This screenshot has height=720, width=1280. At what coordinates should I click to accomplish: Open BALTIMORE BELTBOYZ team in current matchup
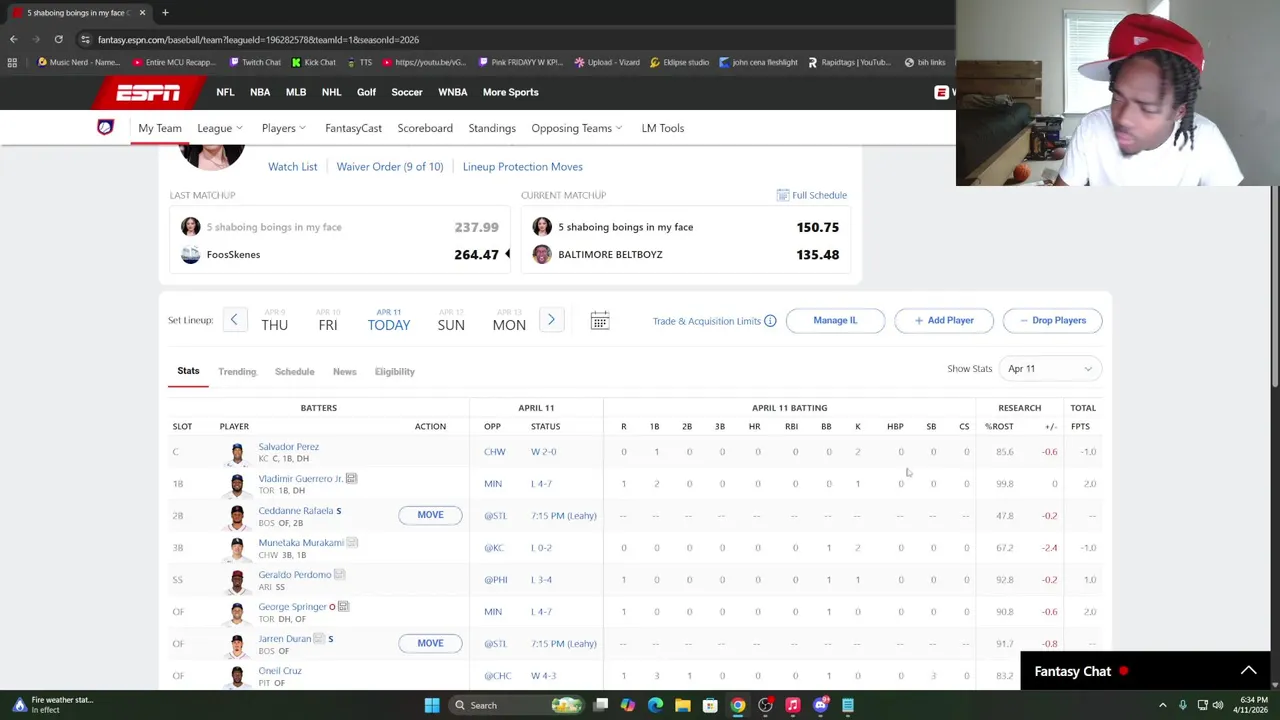click(610, 254)
